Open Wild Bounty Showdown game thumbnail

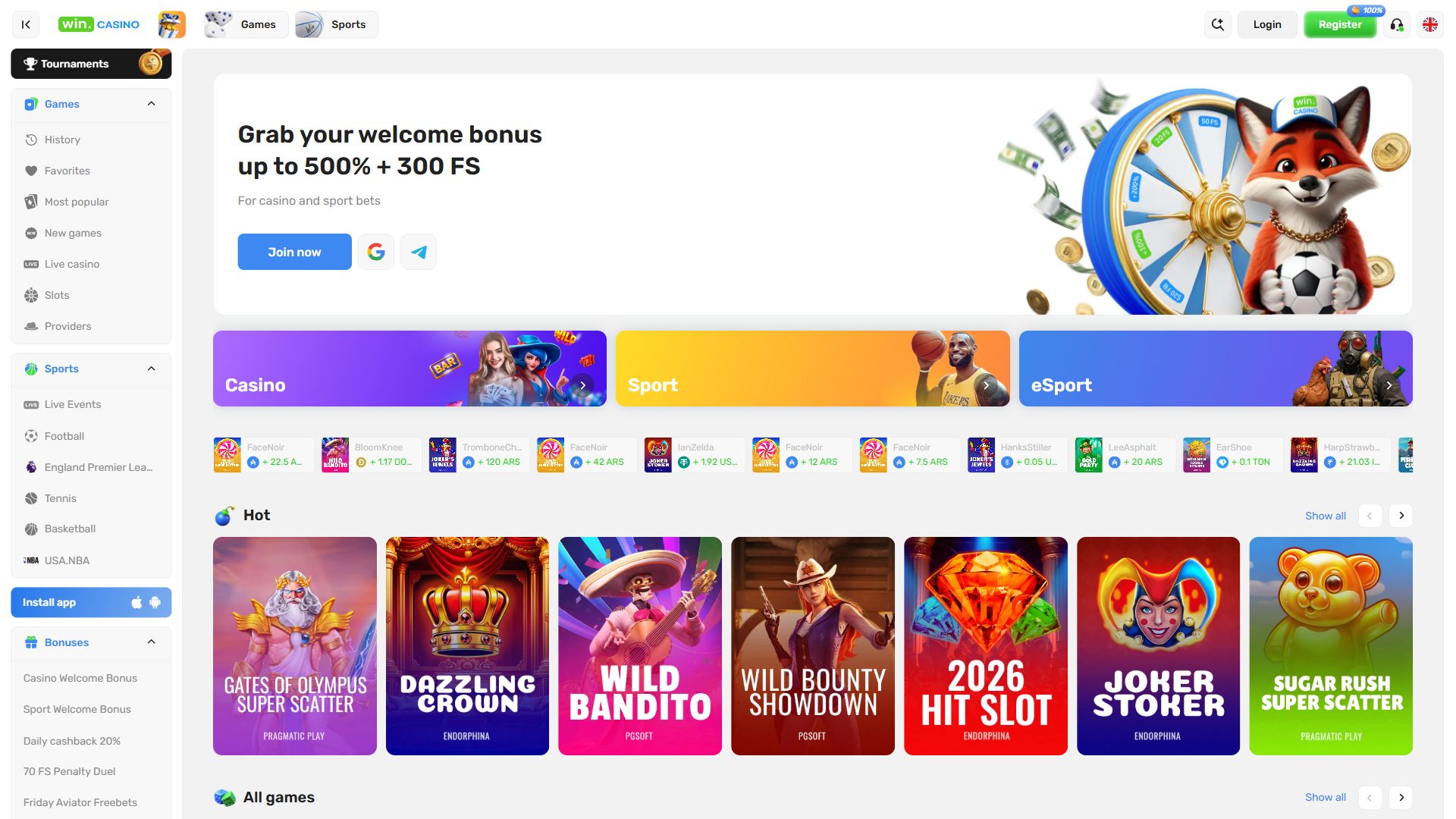tap(813, 646)
